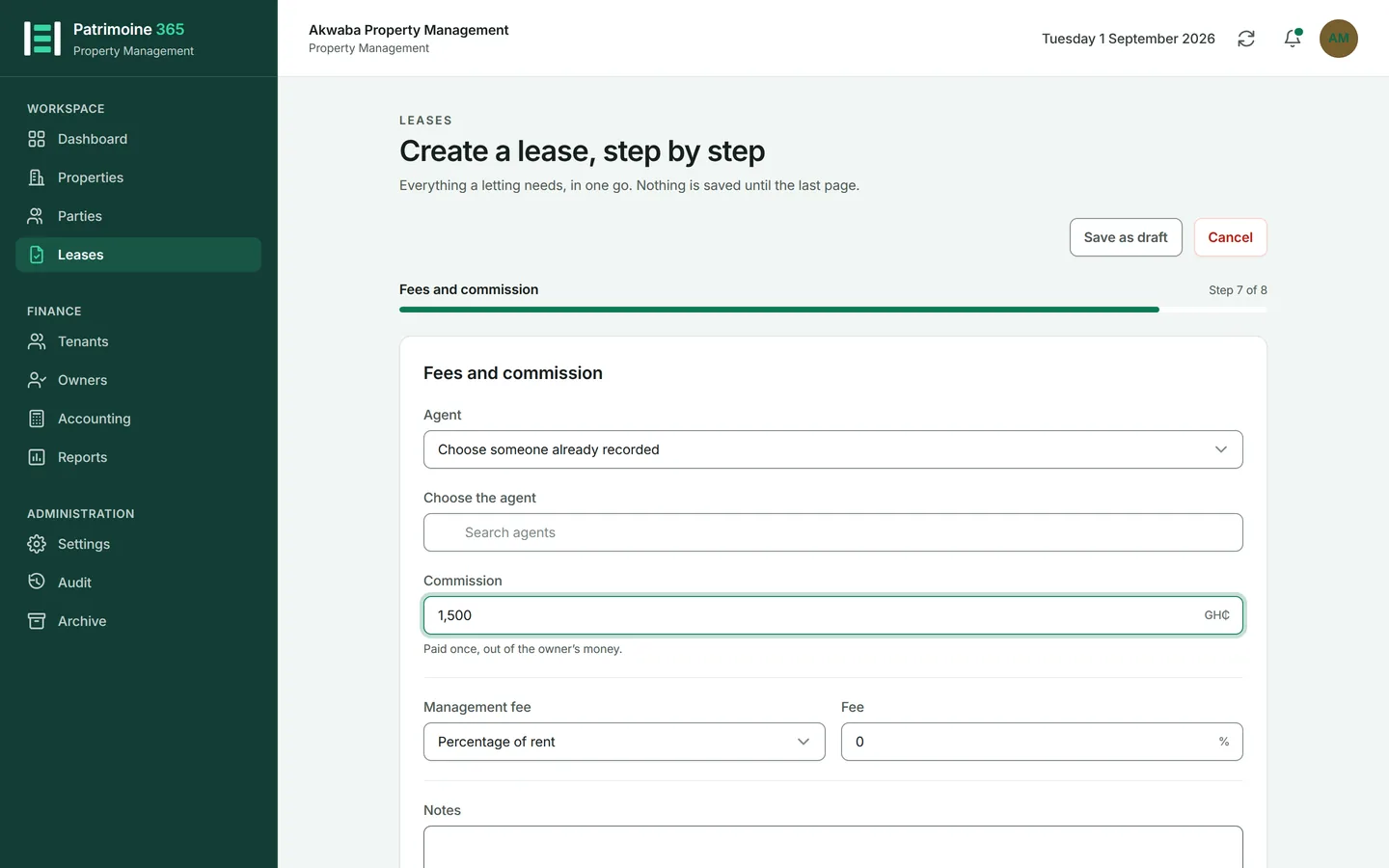Click the refresh sync icon in header
The image size is (1389, 868).
[x=1246, y=39]
